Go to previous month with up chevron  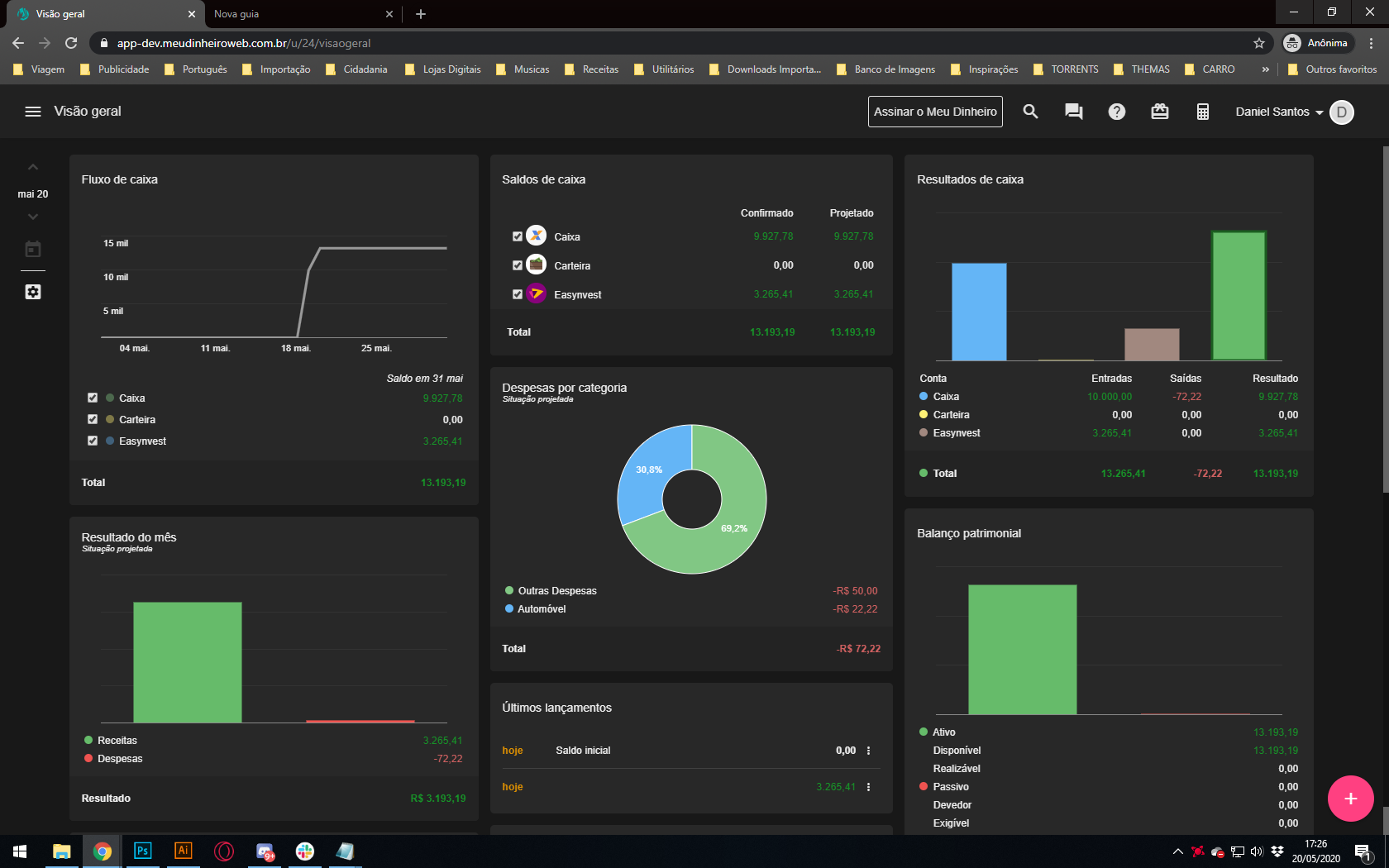33,168
